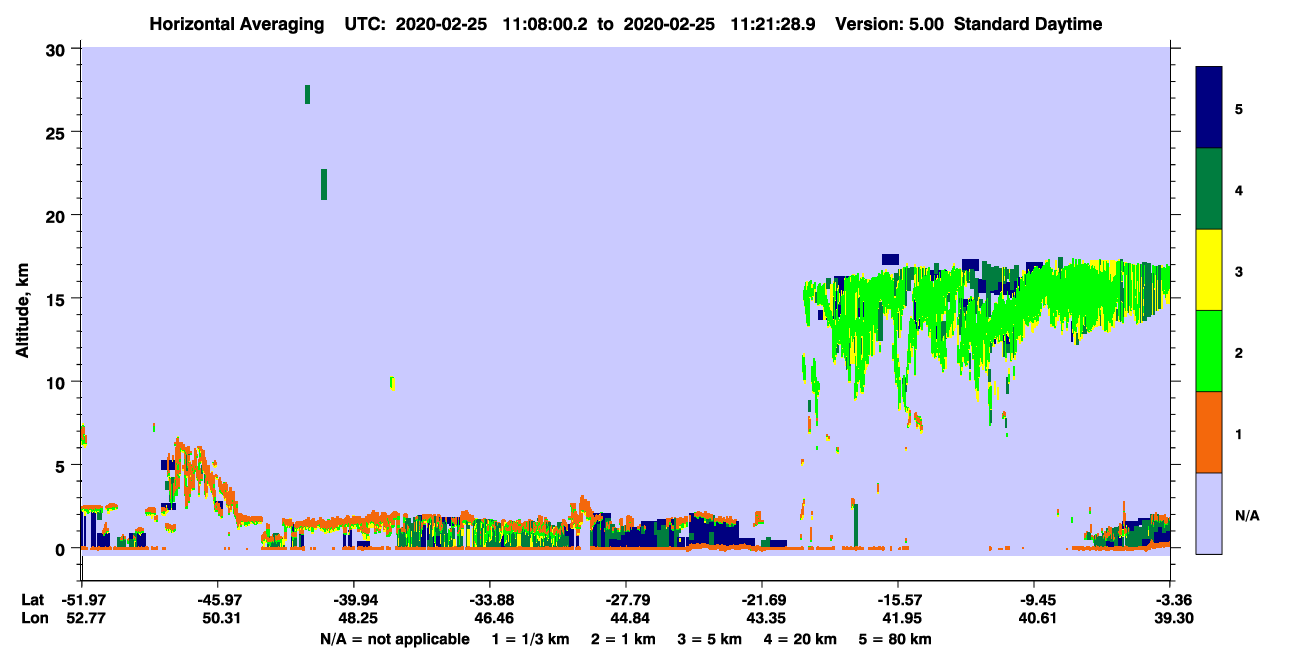Screen dimensions: 1300x667
Task: Click the latitude value -9.45
Action: pyautogui.click(x=1037, y=600)
